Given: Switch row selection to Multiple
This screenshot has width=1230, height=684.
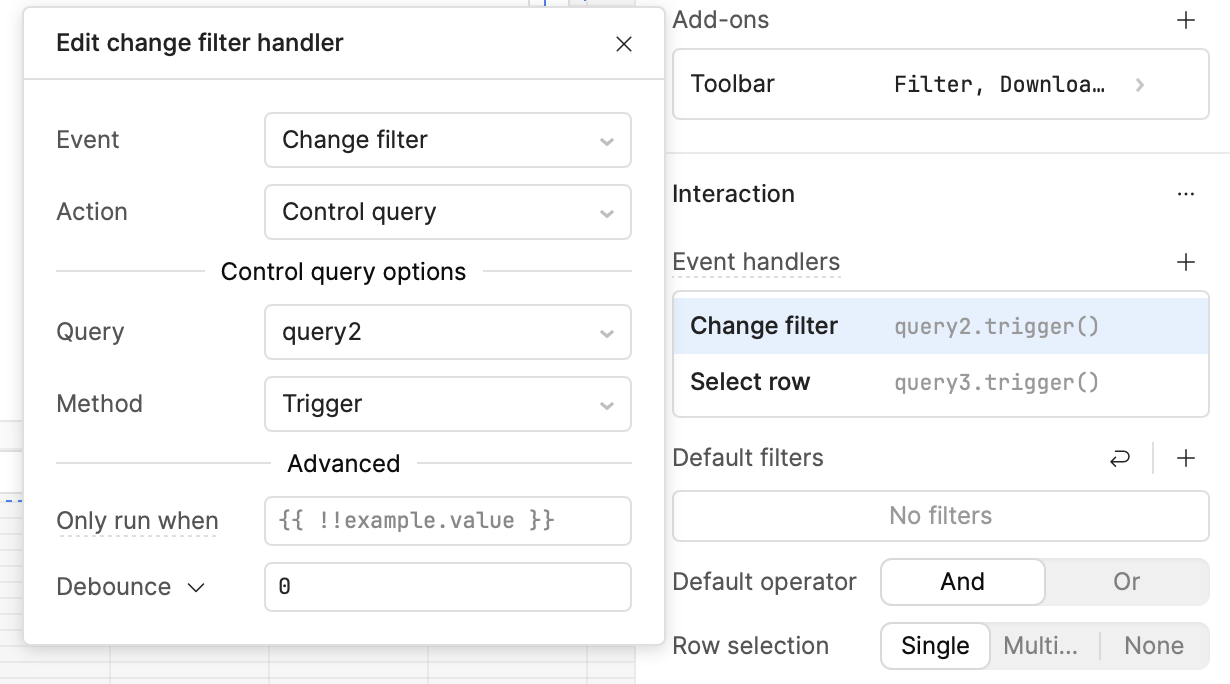Looking at the screenshot, I should click(1041, 646).
